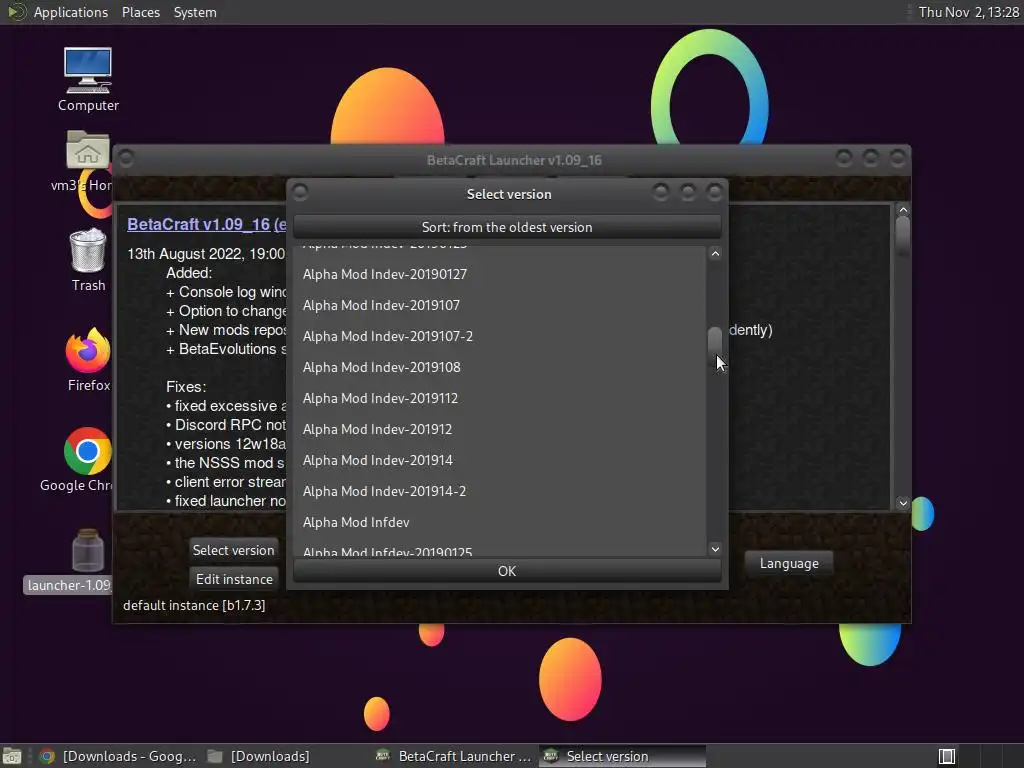
Task: Click the version list scrollbar thumb
Action: [715, 344]
